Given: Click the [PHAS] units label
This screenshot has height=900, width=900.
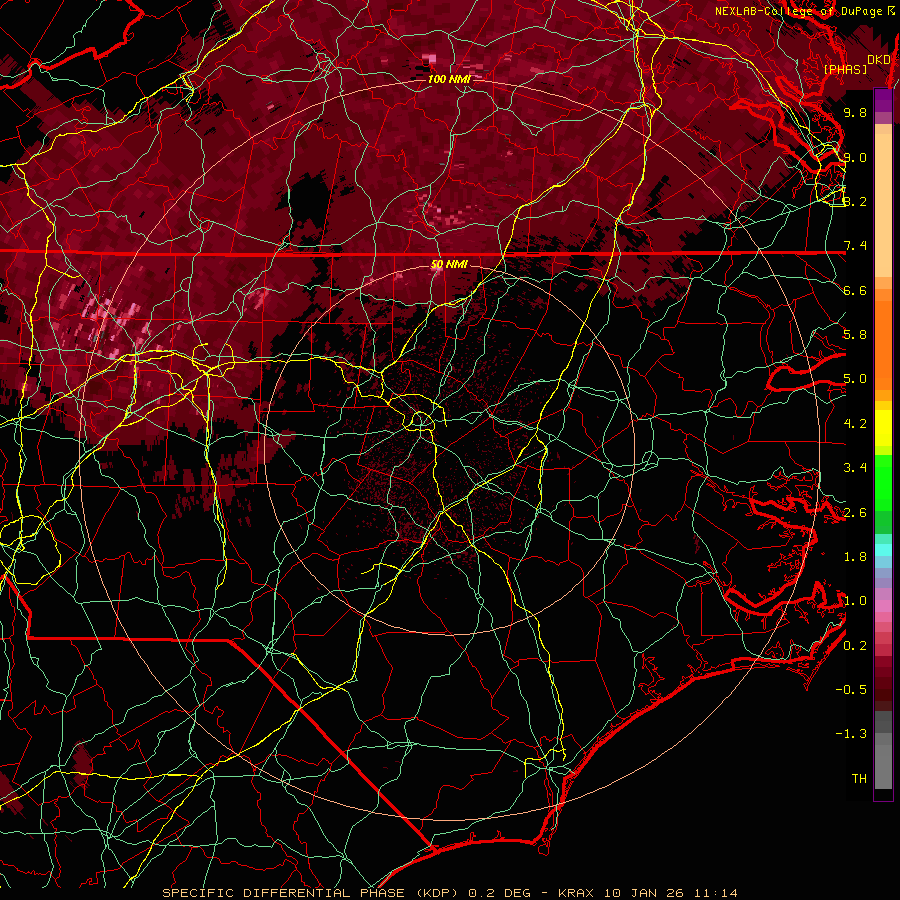Looking at the screenshot, I should point(845,69).
